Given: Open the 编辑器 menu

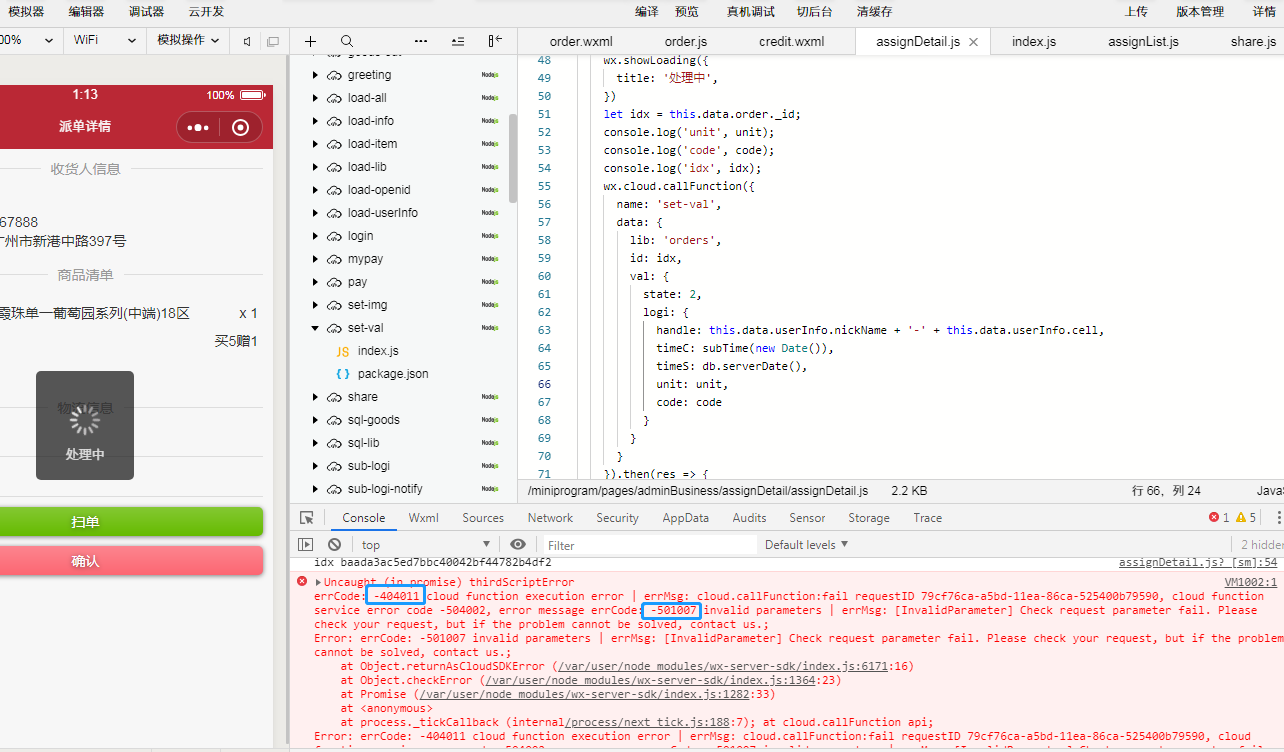Looking at the screenshot, I should point(86,11).
